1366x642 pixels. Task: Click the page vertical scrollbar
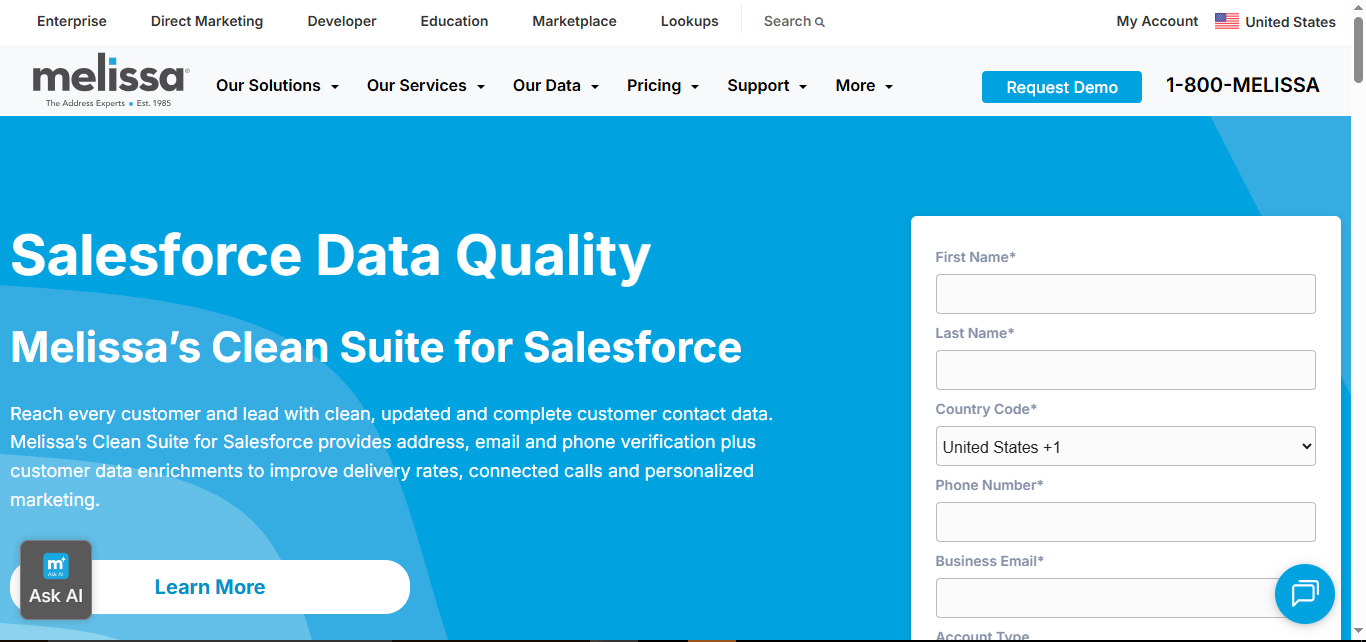pos(1358,300)
